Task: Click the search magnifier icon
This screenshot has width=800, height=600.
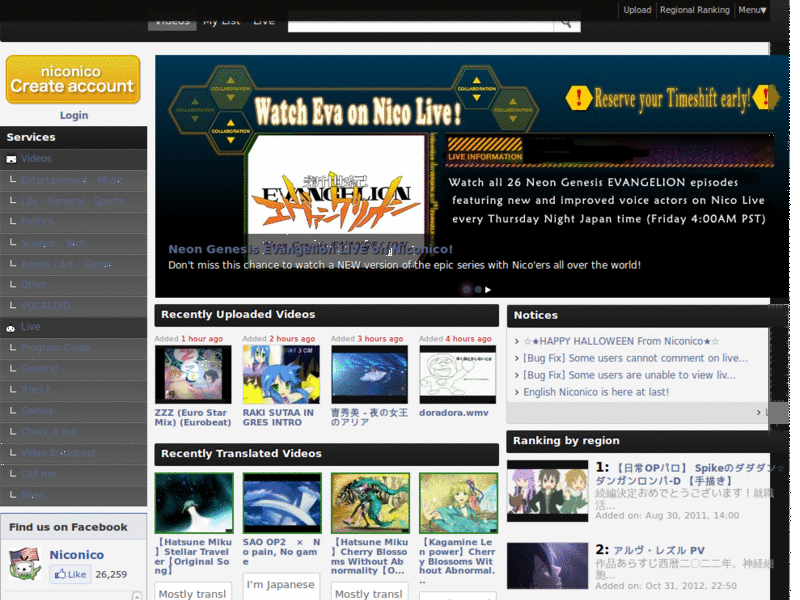Action: click(x=566, y=23)
